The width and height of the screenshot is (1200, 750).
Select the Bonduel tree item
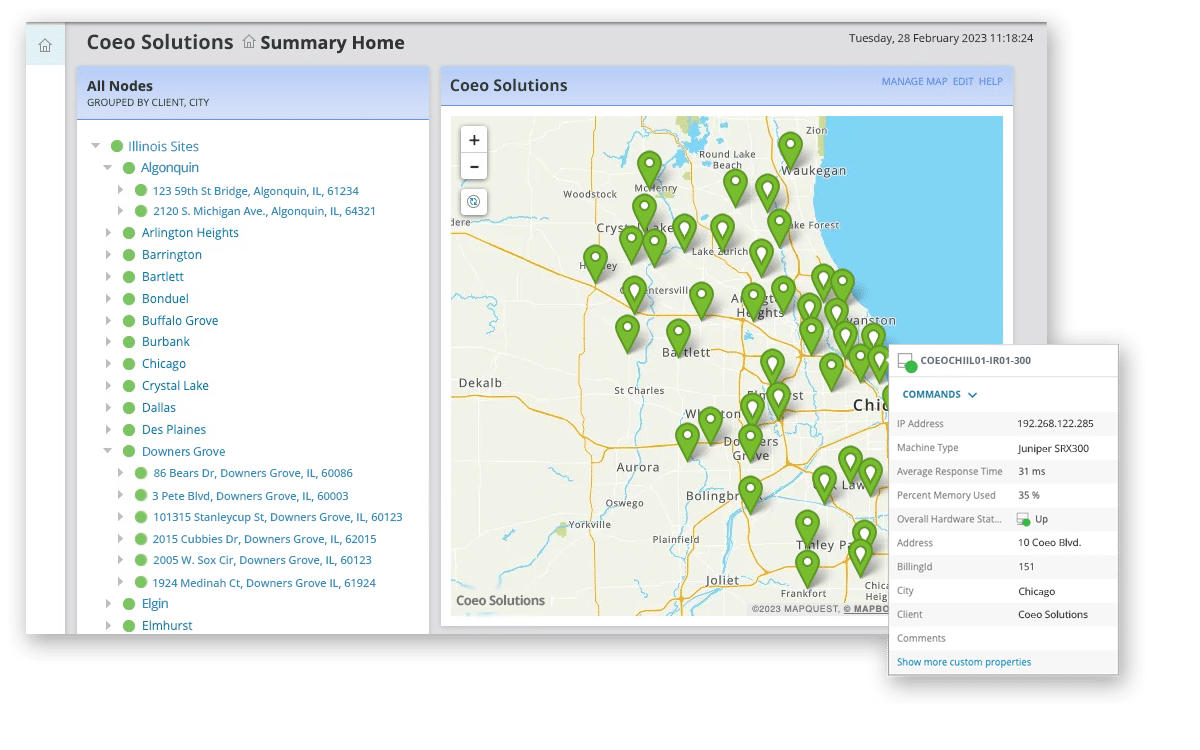point(165,299)
